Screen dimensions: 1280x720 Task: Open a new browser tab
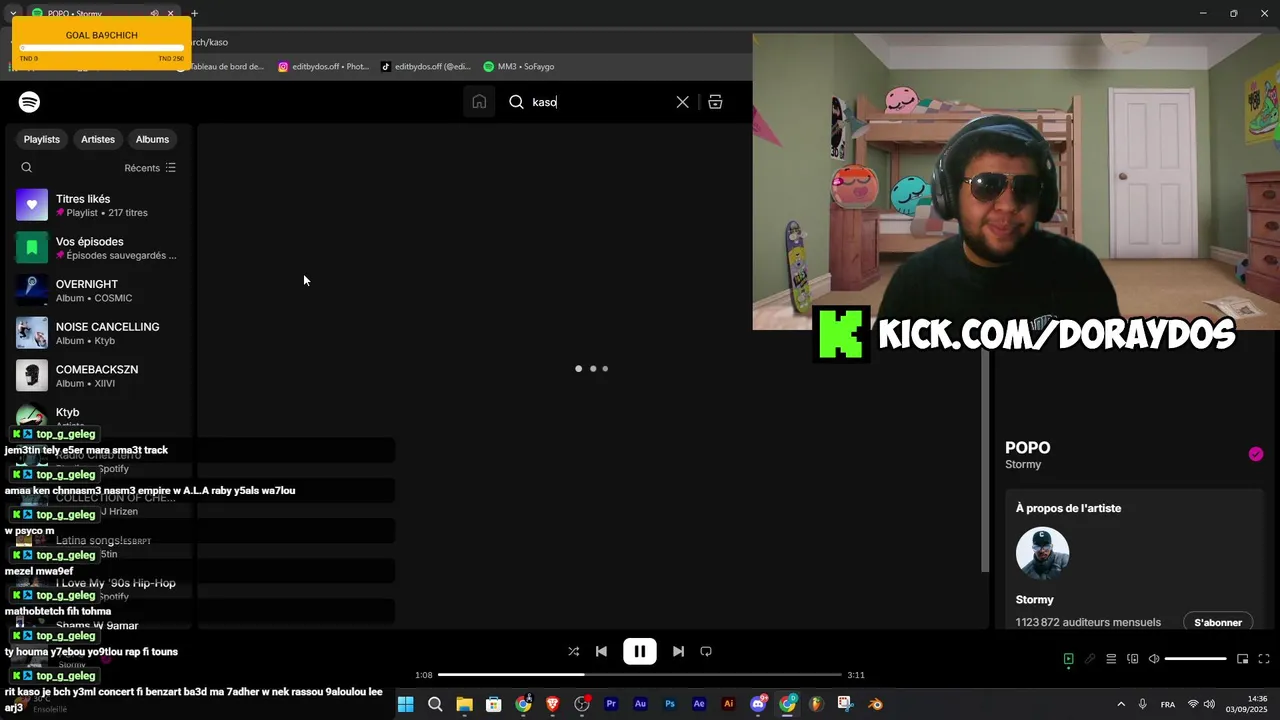194,14
